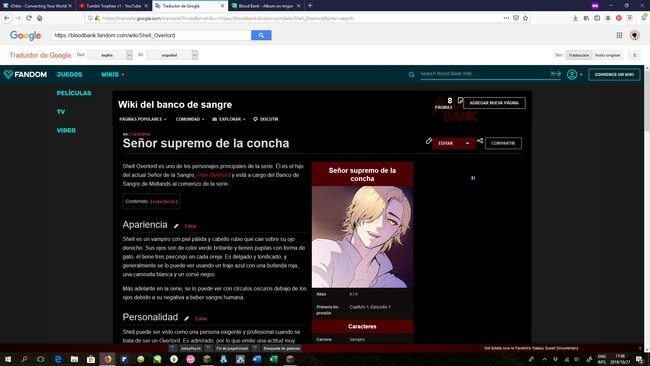The image size is (650, 366).
Task: Click the Fandom wiki search magnifier icon
Action: [412, 75]
